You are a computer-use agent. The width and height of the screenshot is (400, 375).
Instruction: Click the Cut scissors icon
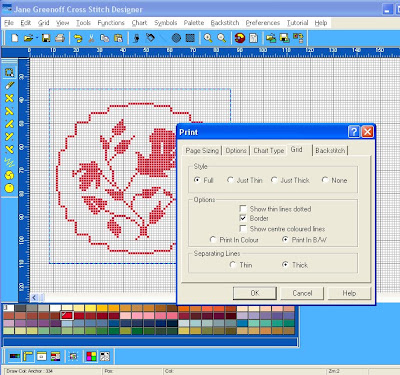[91, 38]
